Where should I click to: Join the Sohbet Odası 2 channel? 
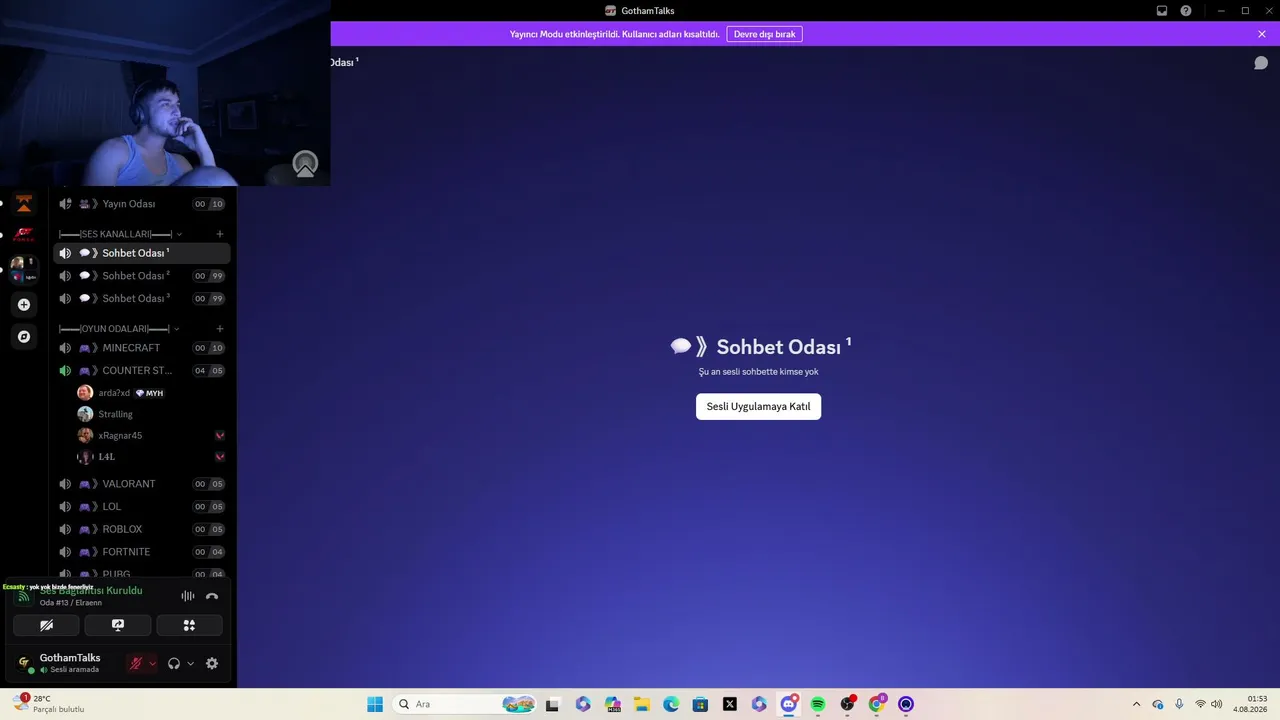point(141,276)
